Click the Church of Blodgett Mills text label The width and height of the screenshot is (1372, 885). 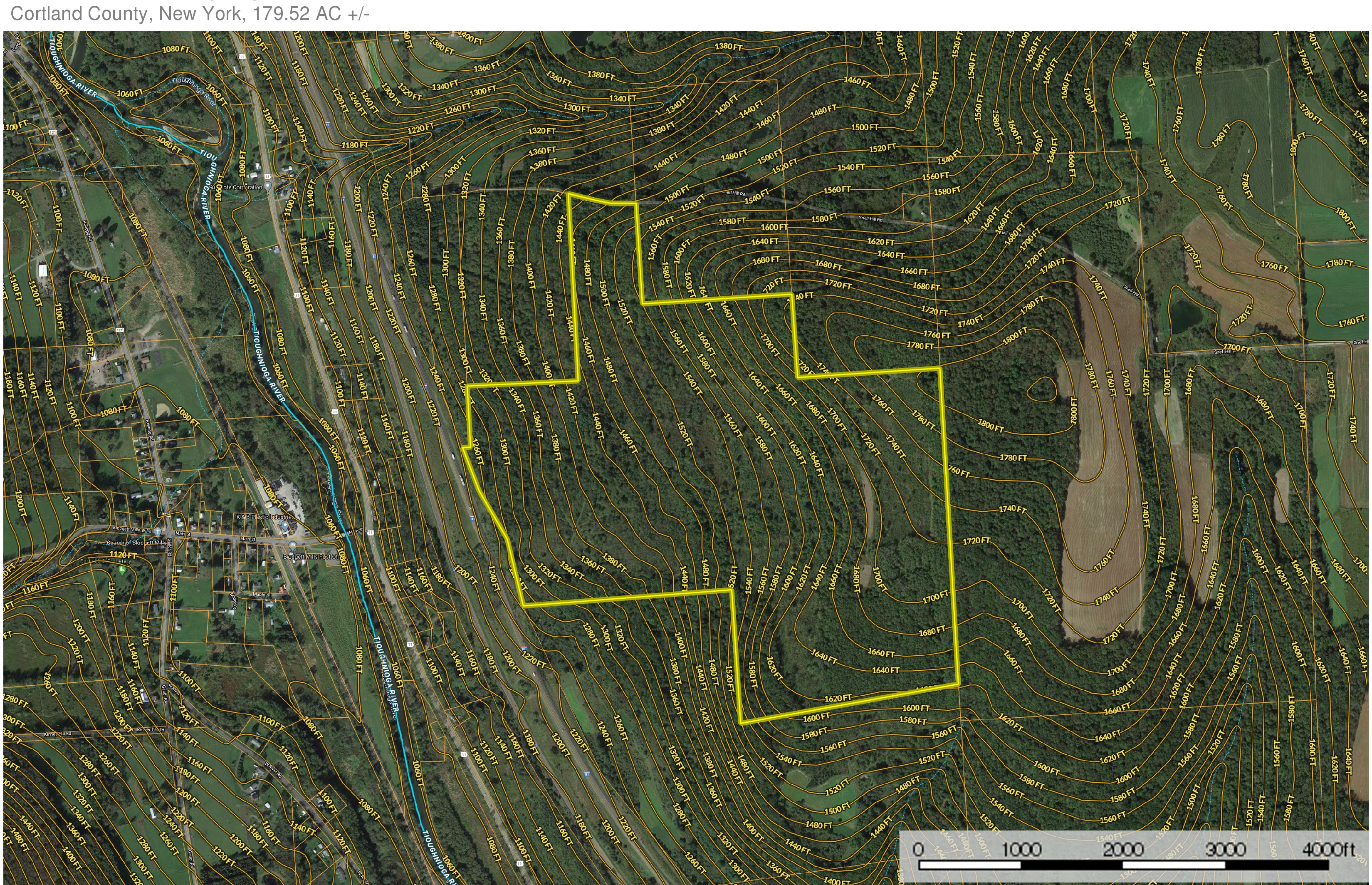pos(136,543)
